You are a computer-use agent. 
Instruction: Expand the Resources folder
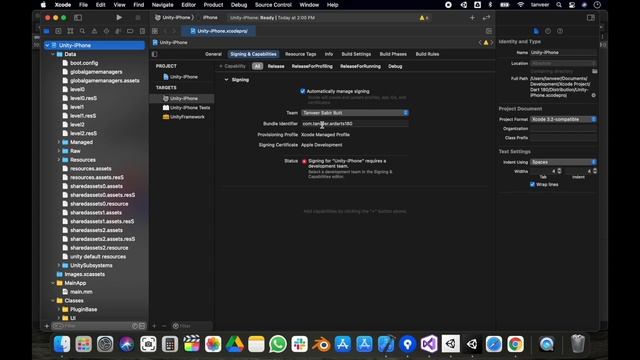point(58,160)
